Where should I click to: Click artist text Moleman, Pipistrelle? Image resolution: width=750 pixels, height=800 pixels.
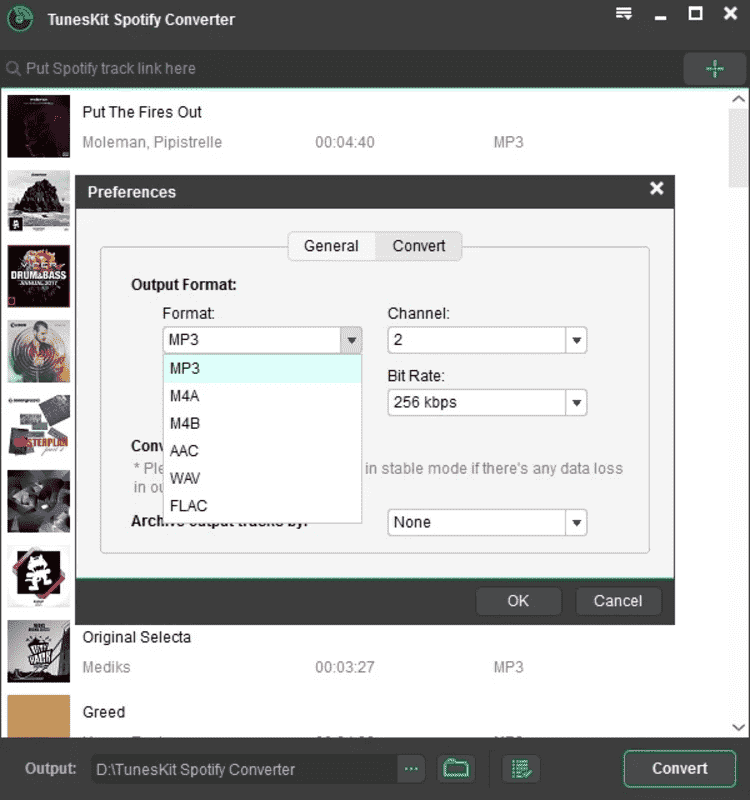coord(152,142)
